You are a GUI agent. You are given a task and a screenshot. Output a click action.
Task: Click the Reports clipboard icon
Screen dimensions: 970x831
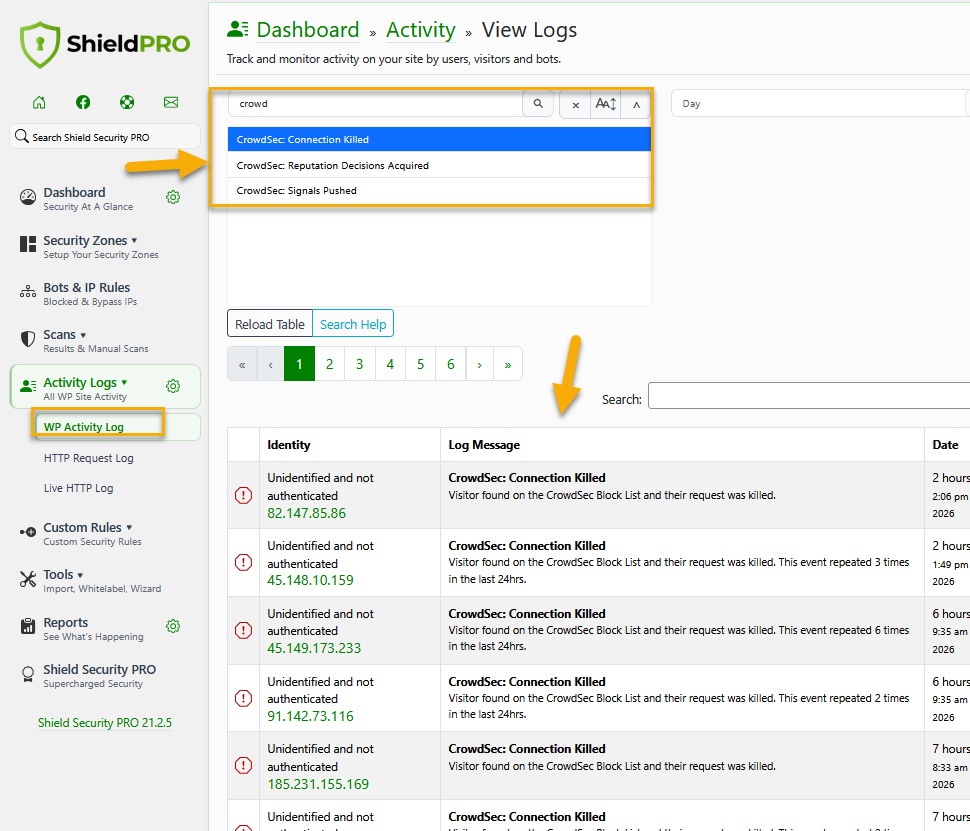pyautogui.click(x=28, y=626)
